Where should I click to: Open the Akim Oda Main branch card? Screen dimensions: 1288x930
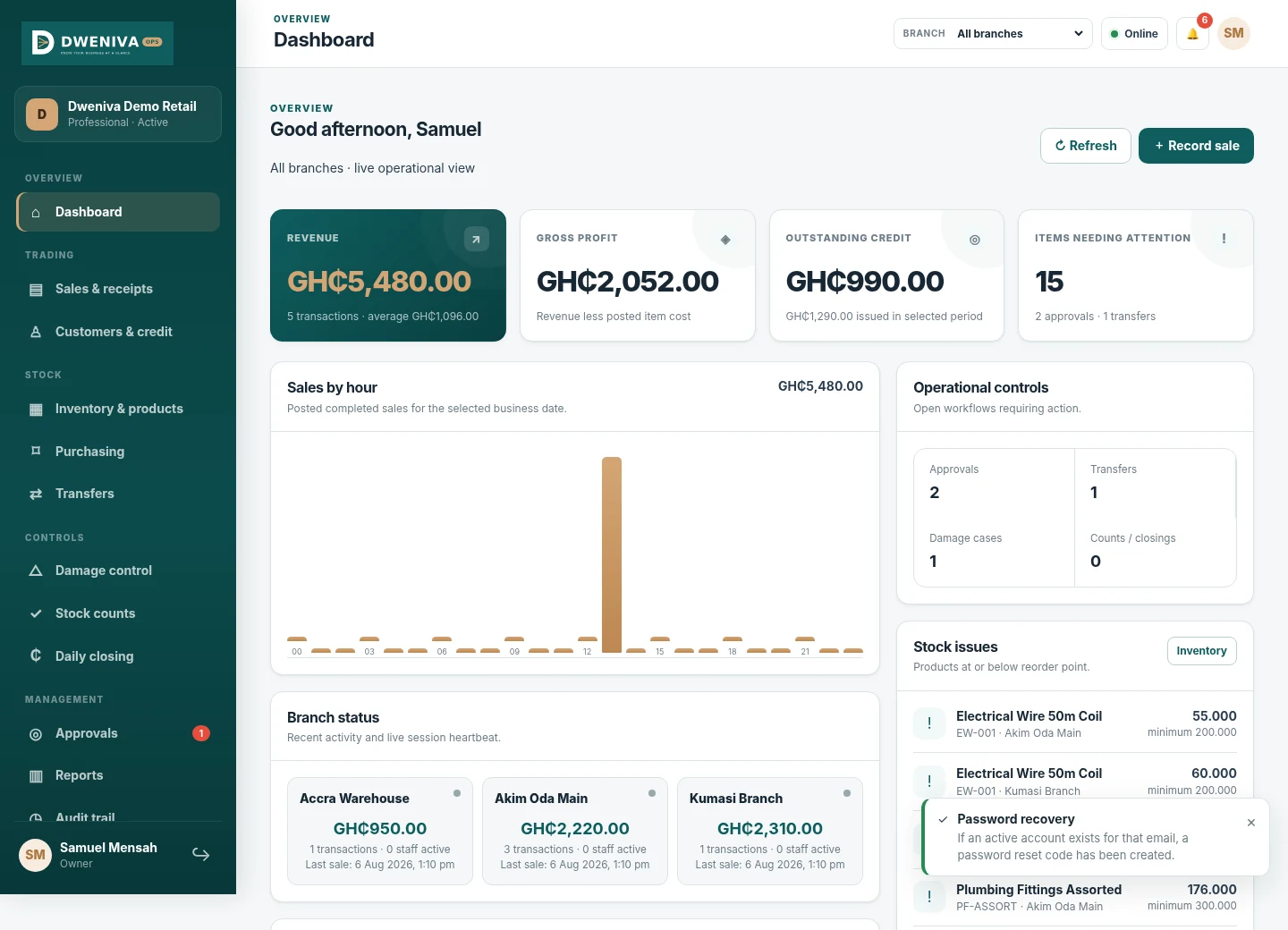[x=575, y=831]
